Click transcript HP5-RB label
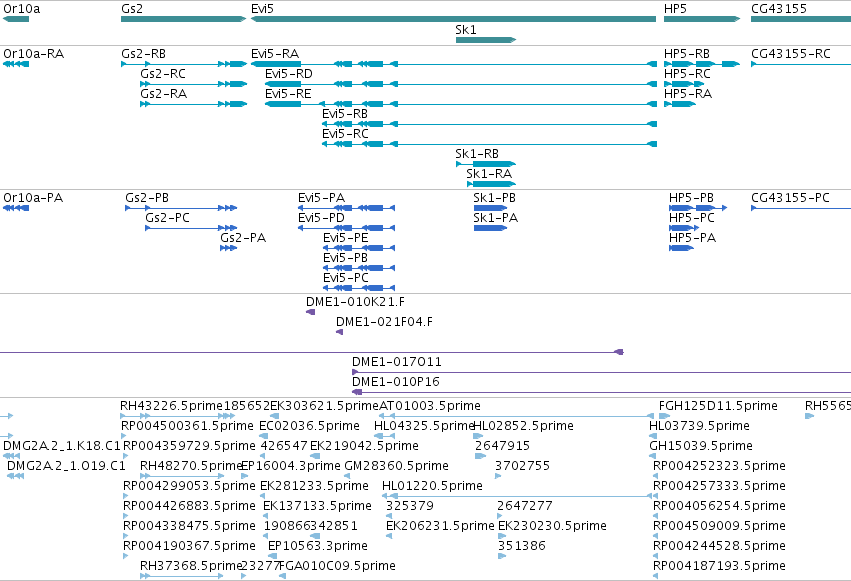851x581 pixels. click(687, 54)
